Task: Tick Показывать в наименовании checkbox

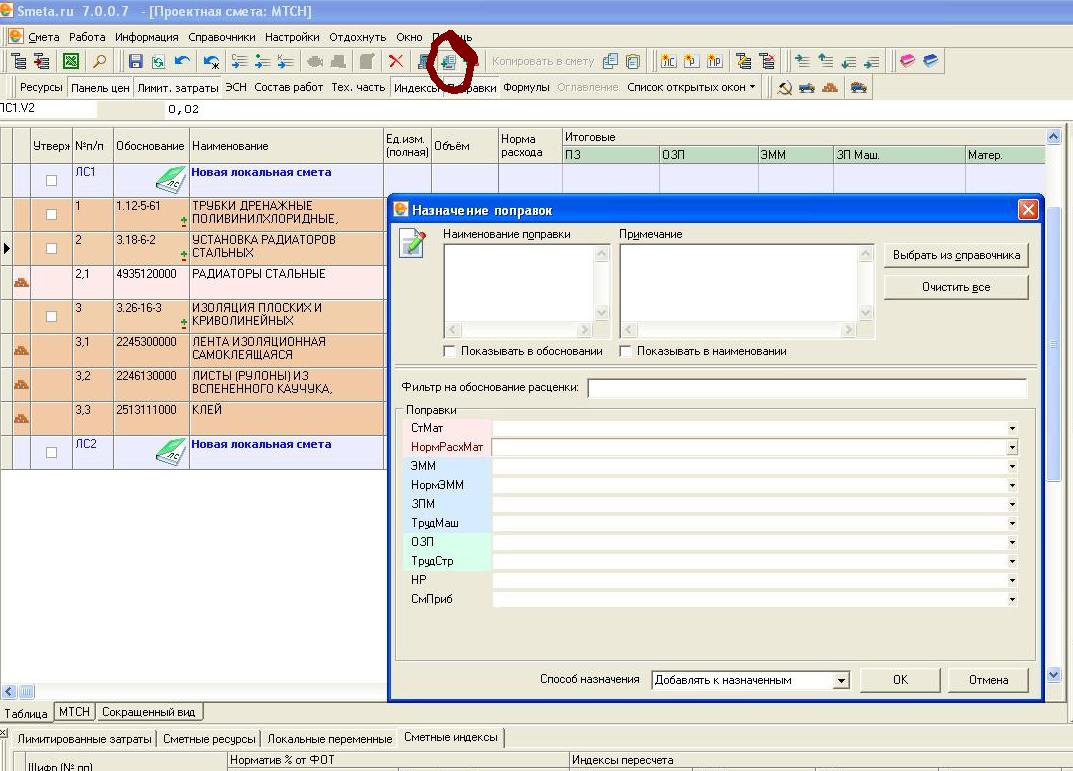Action: click(625, 351)
